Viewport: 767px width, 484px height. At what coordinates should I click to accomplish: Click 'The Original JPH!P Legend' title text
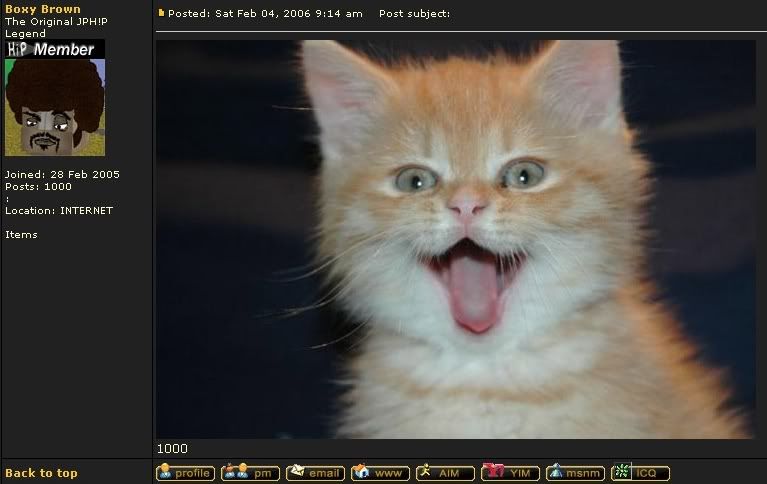tap(56, 27)
